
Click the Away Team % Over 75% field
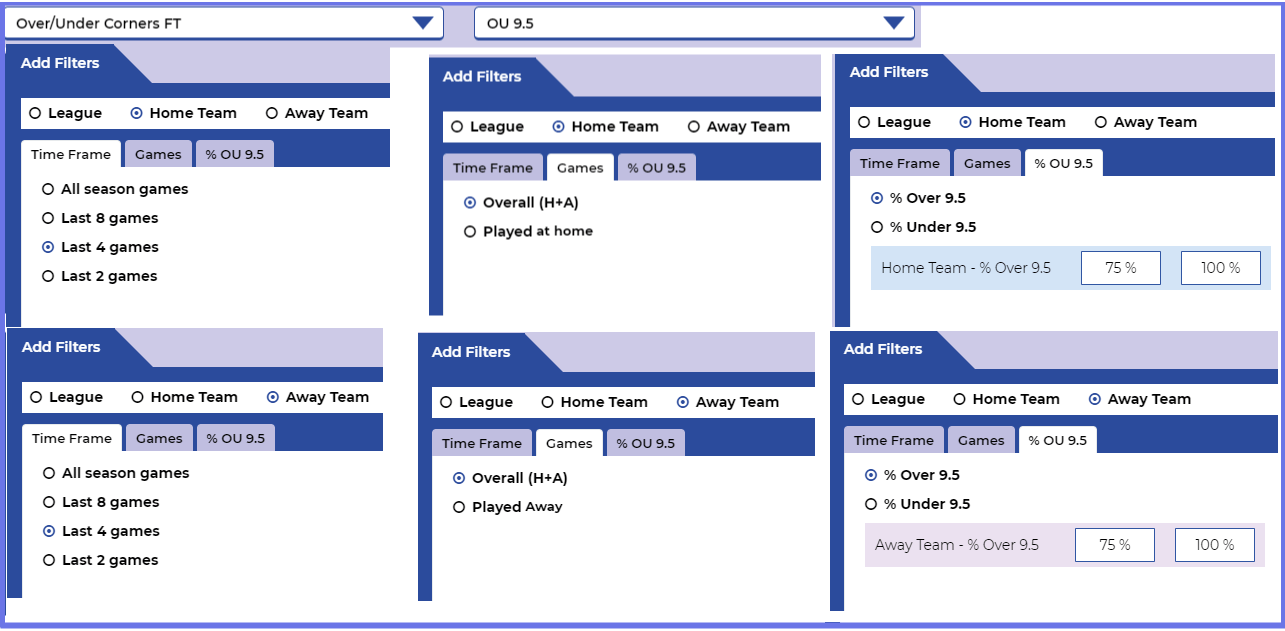click(x=1114, y=545)
